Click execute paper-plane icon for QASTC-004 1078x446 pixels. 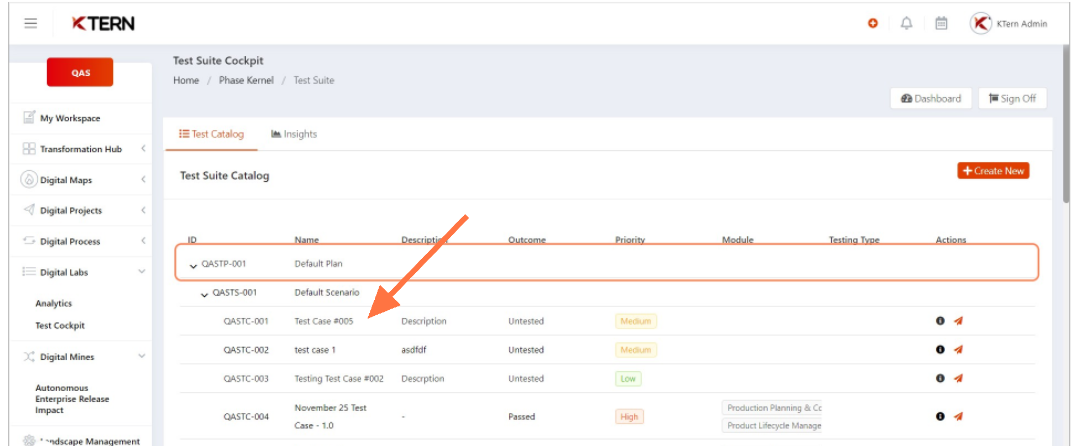click(x=958, y=416)
